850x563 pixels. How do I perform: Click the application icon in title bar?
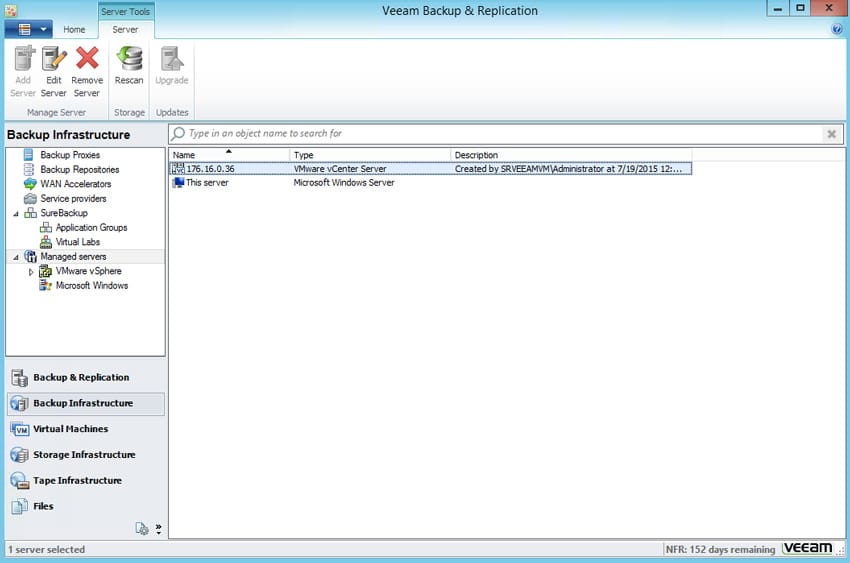(x=11, y=10)
